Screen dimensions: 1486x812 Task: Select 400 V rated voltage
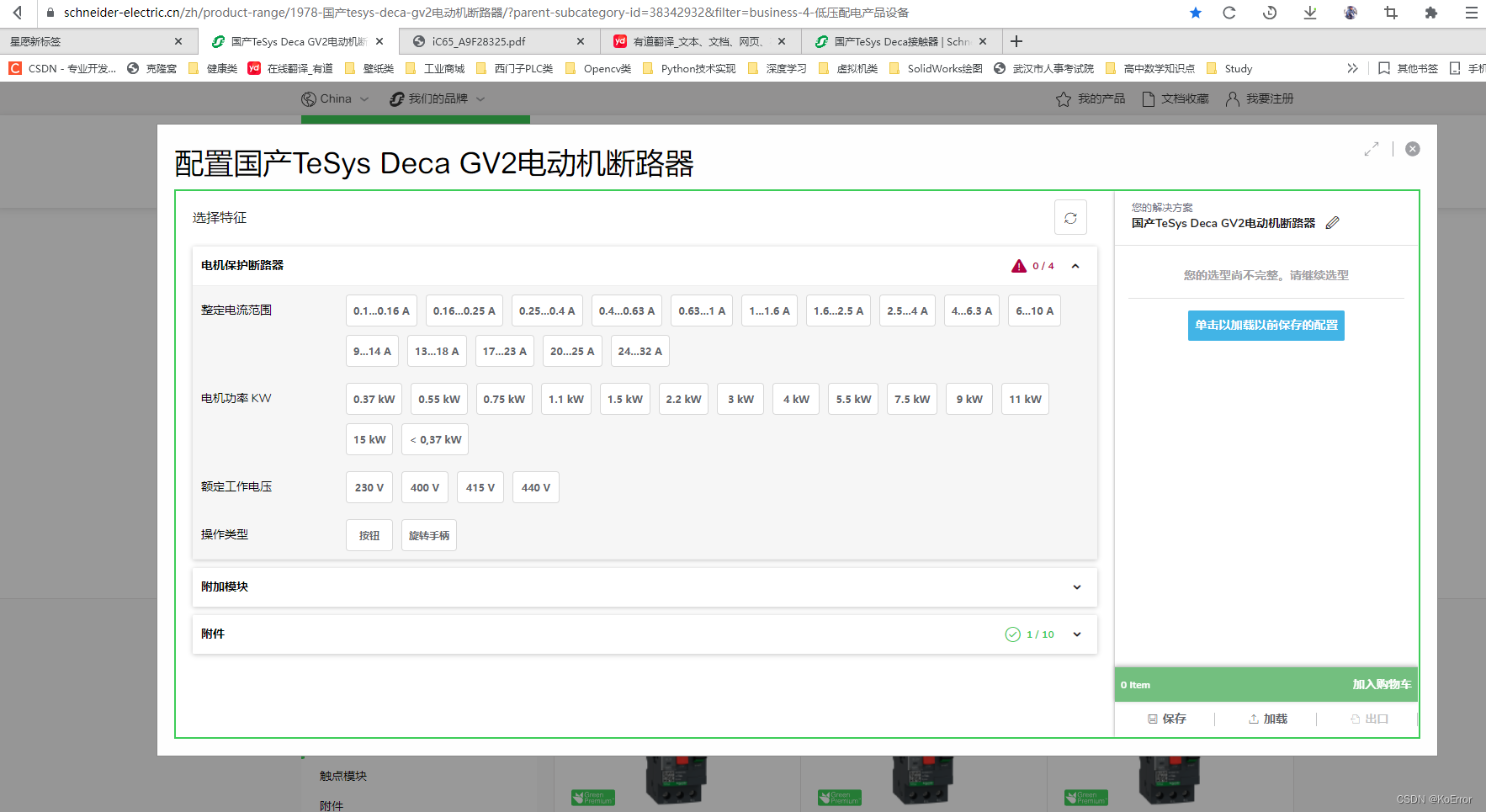click(x=425, y=487)
